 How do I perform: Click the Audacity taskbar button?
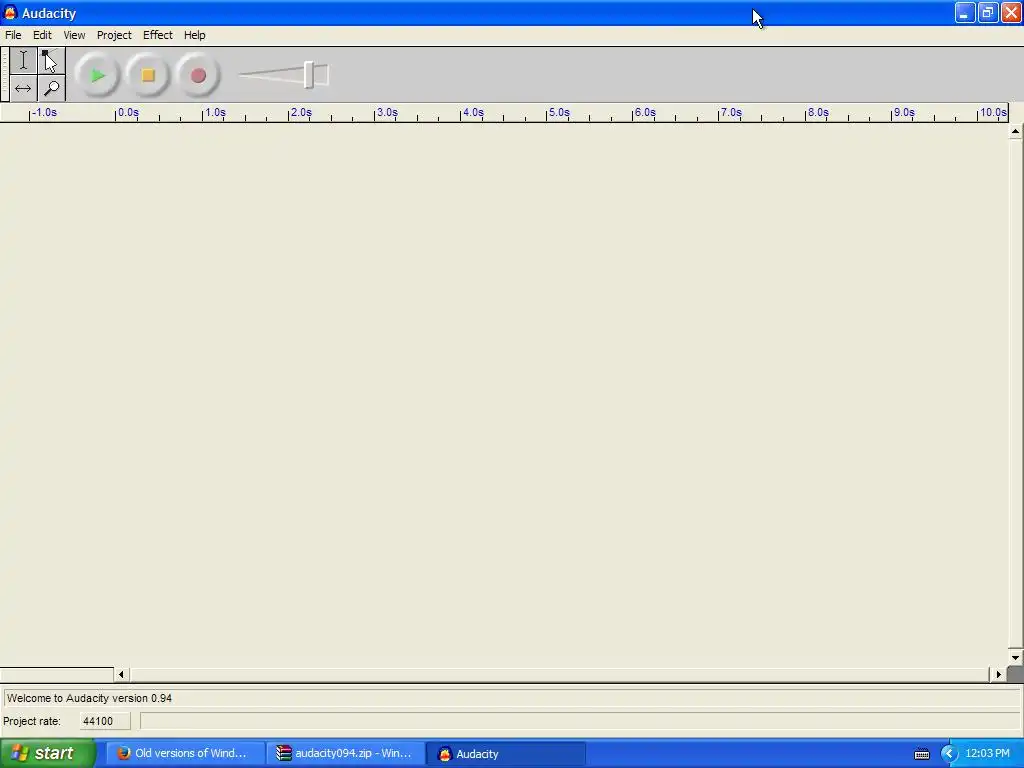click(x=506, y=754)
